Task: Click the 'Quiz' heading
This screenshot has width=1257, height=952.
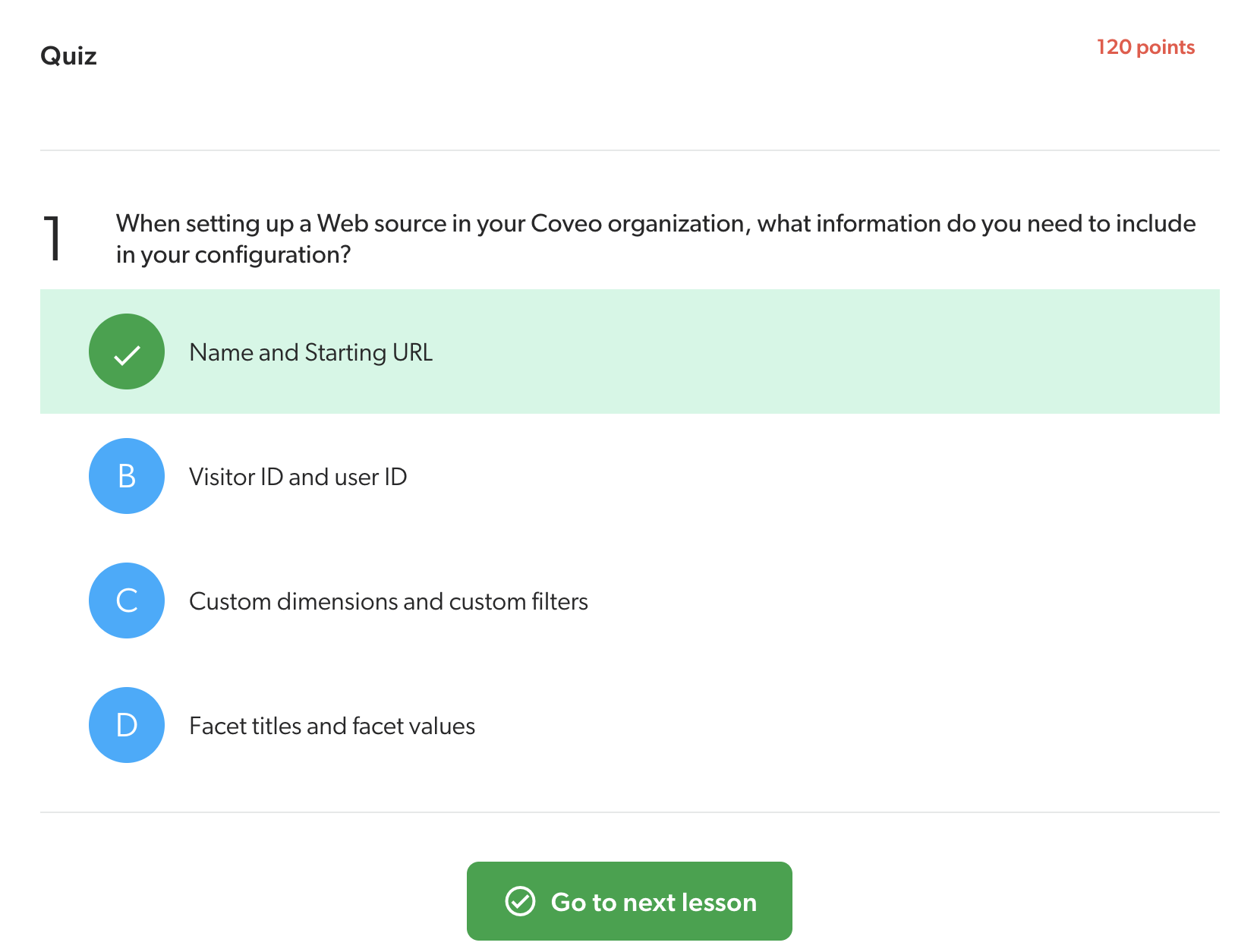Action: click(x=68, y=56)
